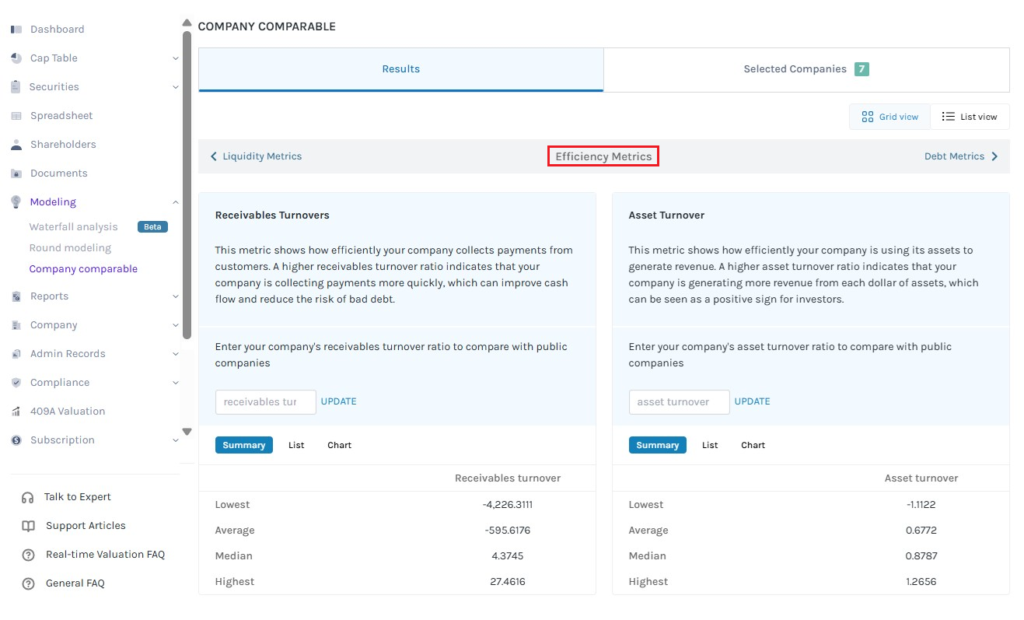
Task: Open the Selected Companies tab
Action: 806,69
